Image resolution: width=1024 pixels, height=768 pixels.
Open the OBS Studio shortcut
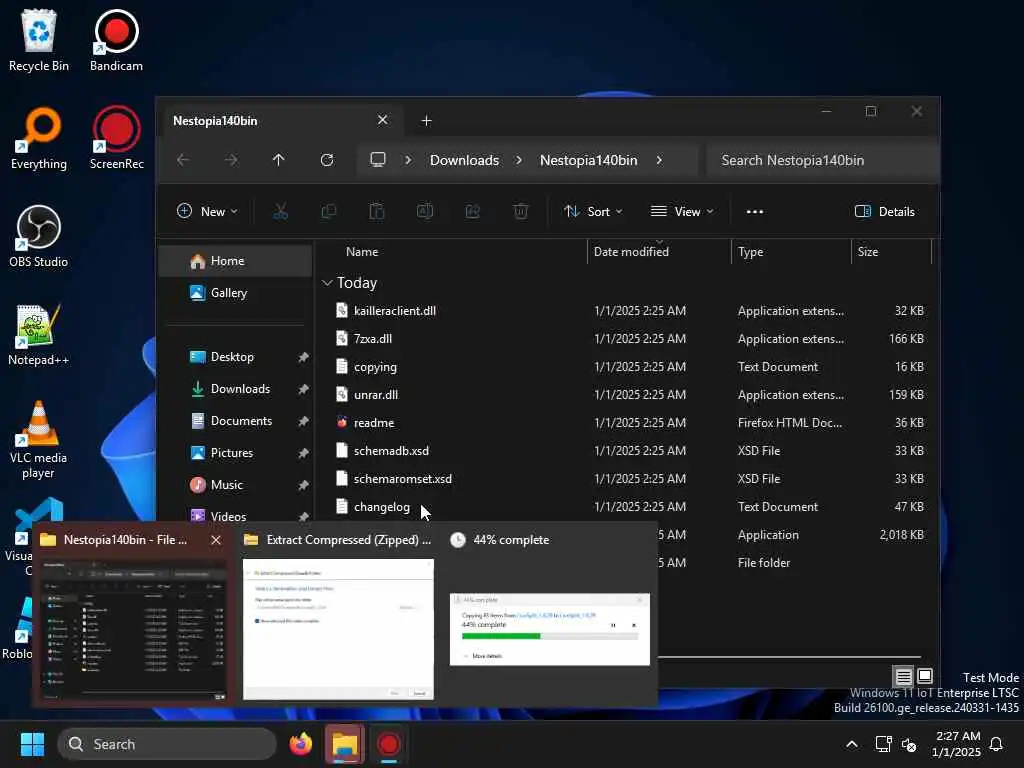click(39, 236)
